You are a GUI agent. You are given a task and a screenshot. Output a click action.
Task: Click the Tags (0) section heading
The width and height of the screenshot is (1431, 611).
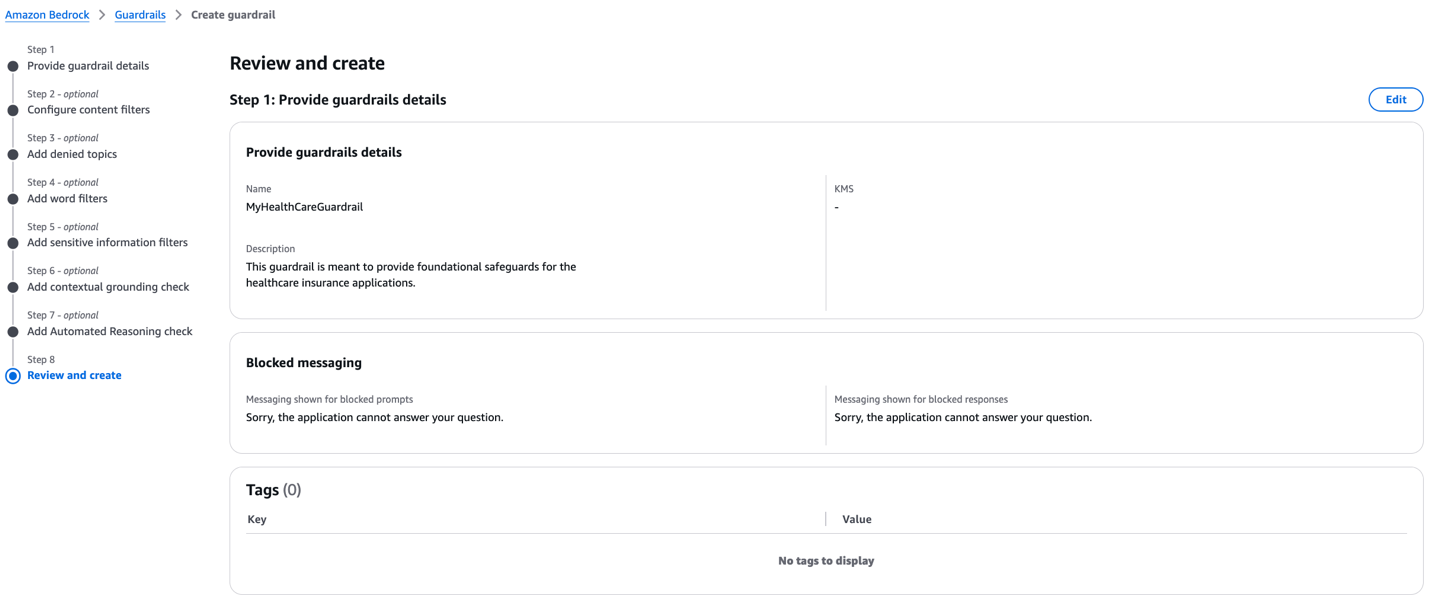click(x=274, y=489)
